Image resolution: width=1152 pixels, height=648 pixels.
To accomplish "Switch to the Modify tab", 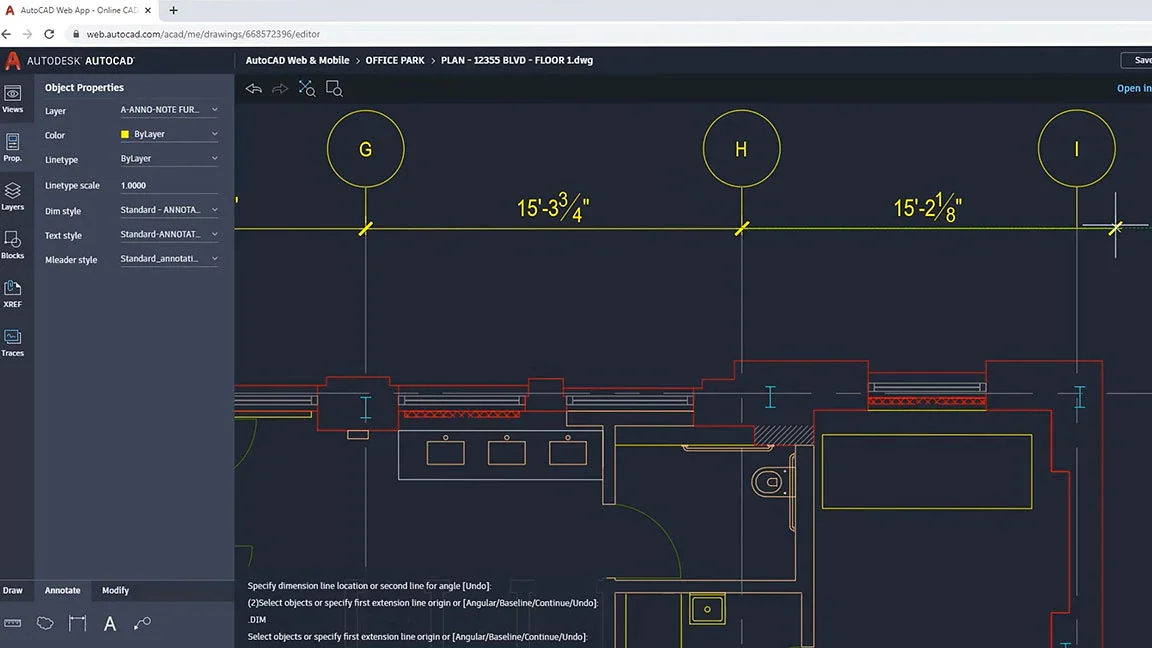I will [x=114, y=590].
